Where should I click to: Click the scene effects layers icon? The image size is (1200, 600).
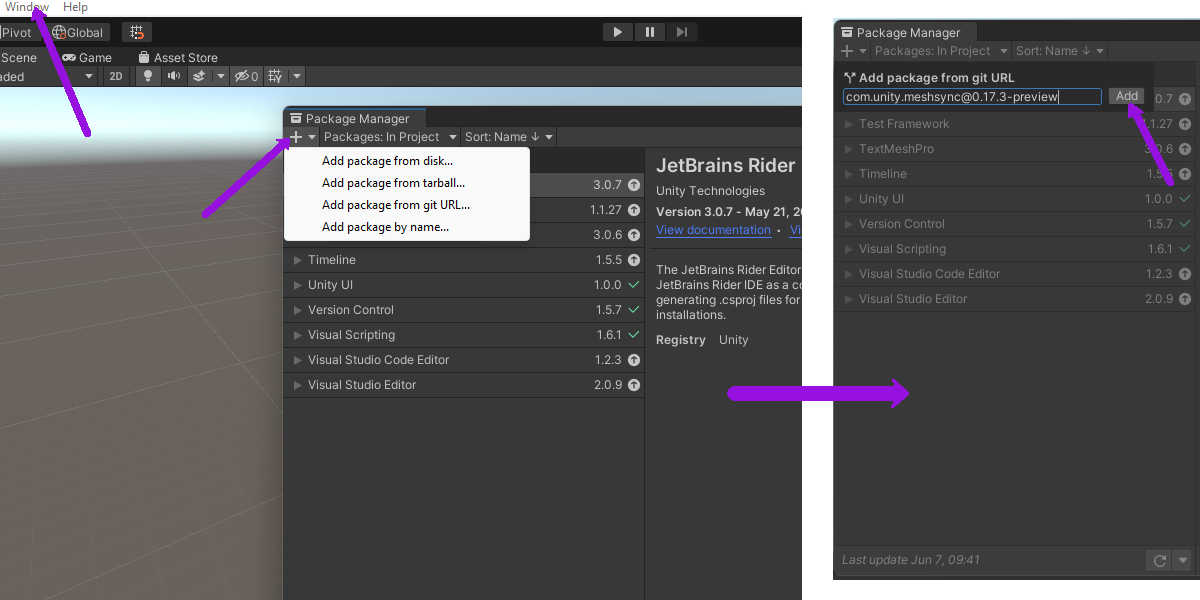(x=199, y=76)
